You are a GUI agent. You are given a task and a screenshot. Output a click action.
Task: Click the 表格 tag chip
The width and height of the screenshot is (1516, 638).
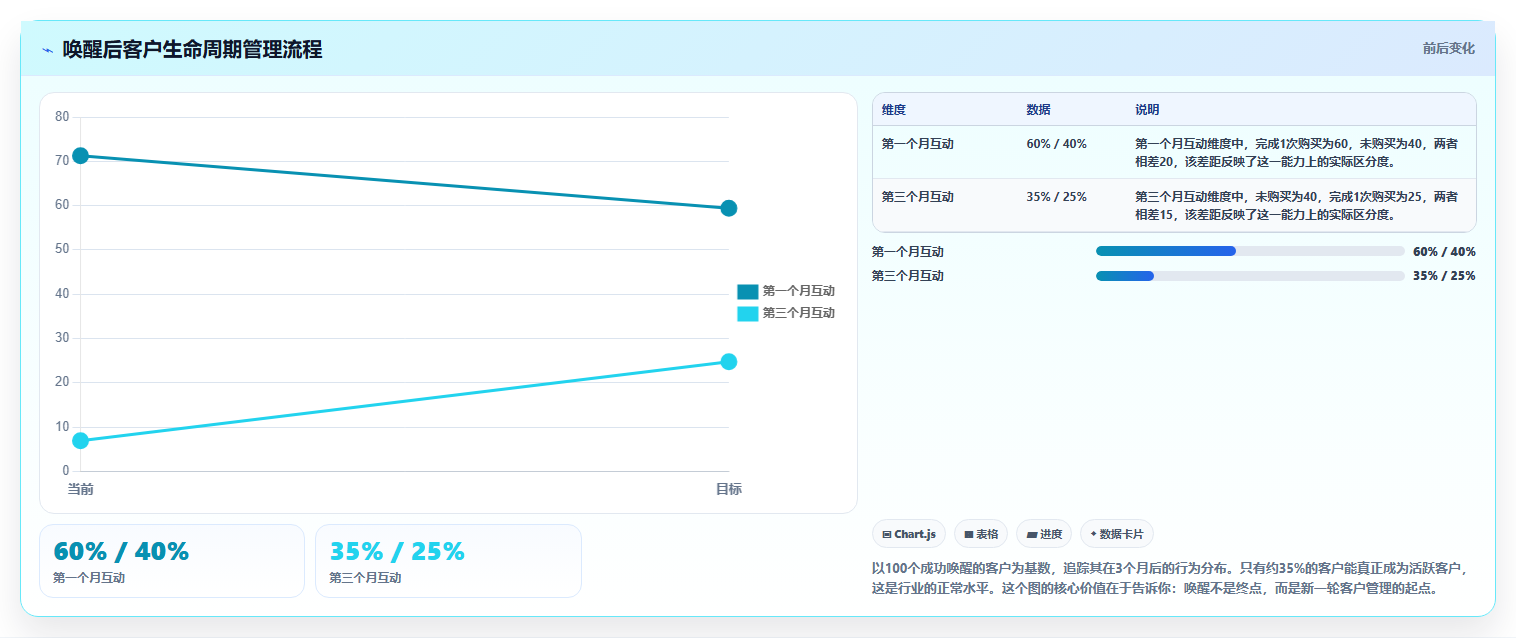click(x=981, y=534)
